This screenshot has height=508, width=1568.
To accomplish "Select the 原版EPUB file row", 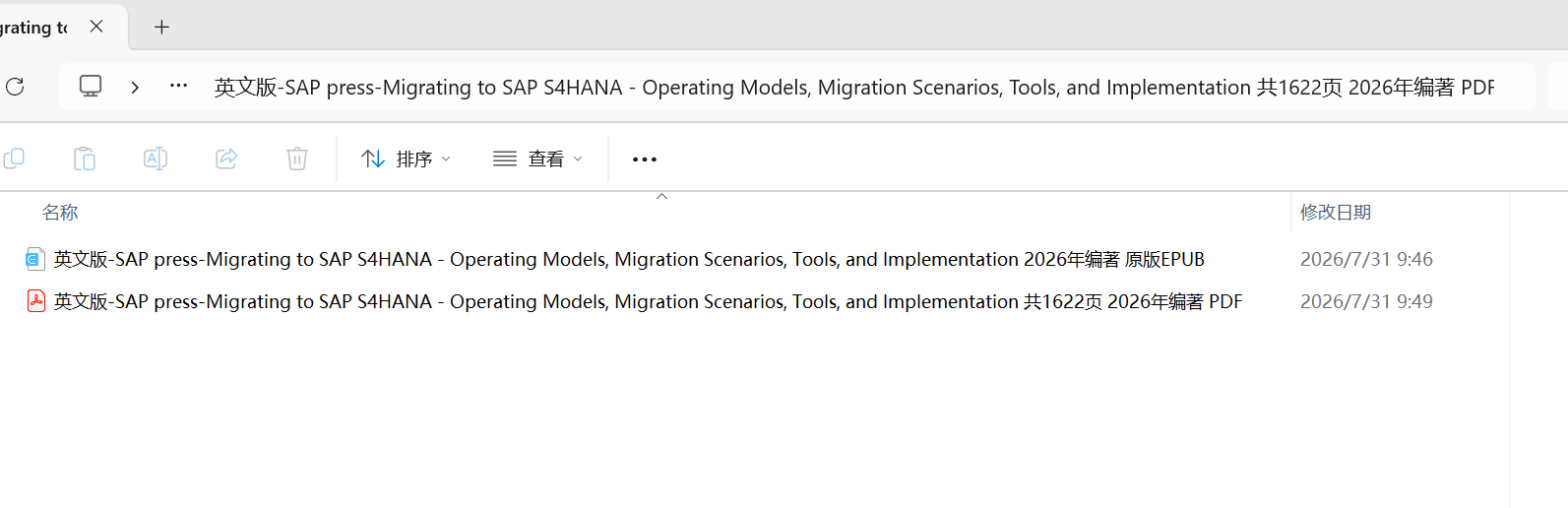I will point(630,259).
